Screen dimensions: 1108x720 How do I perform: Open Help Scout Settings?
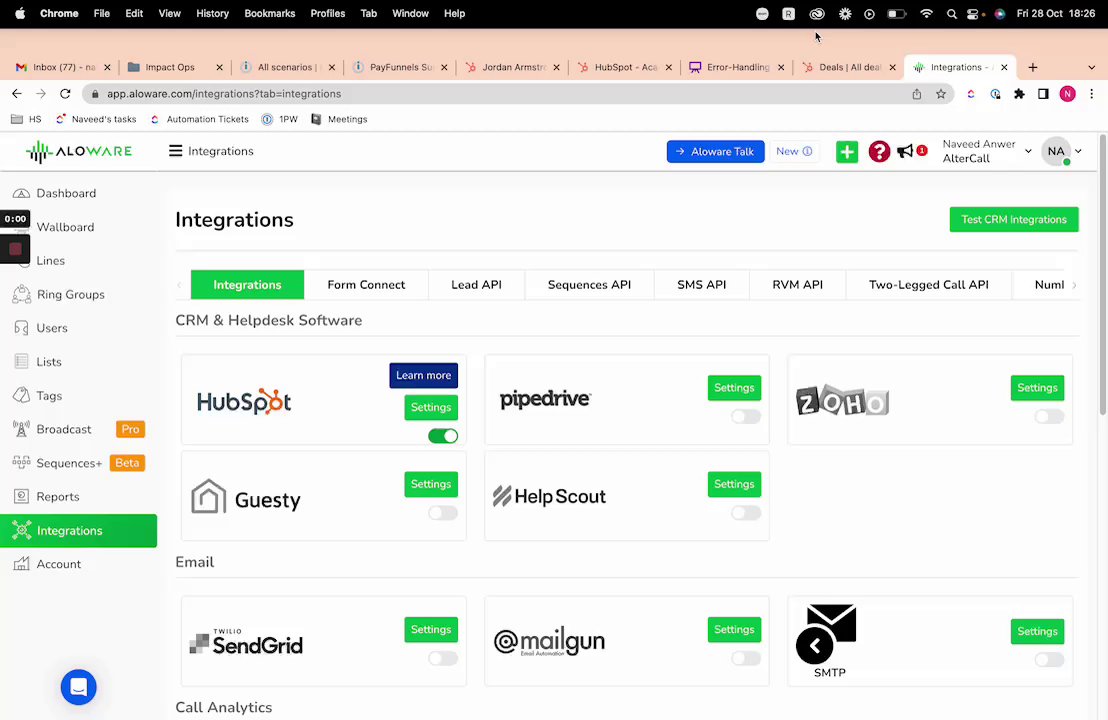click(x=734, y=484)
